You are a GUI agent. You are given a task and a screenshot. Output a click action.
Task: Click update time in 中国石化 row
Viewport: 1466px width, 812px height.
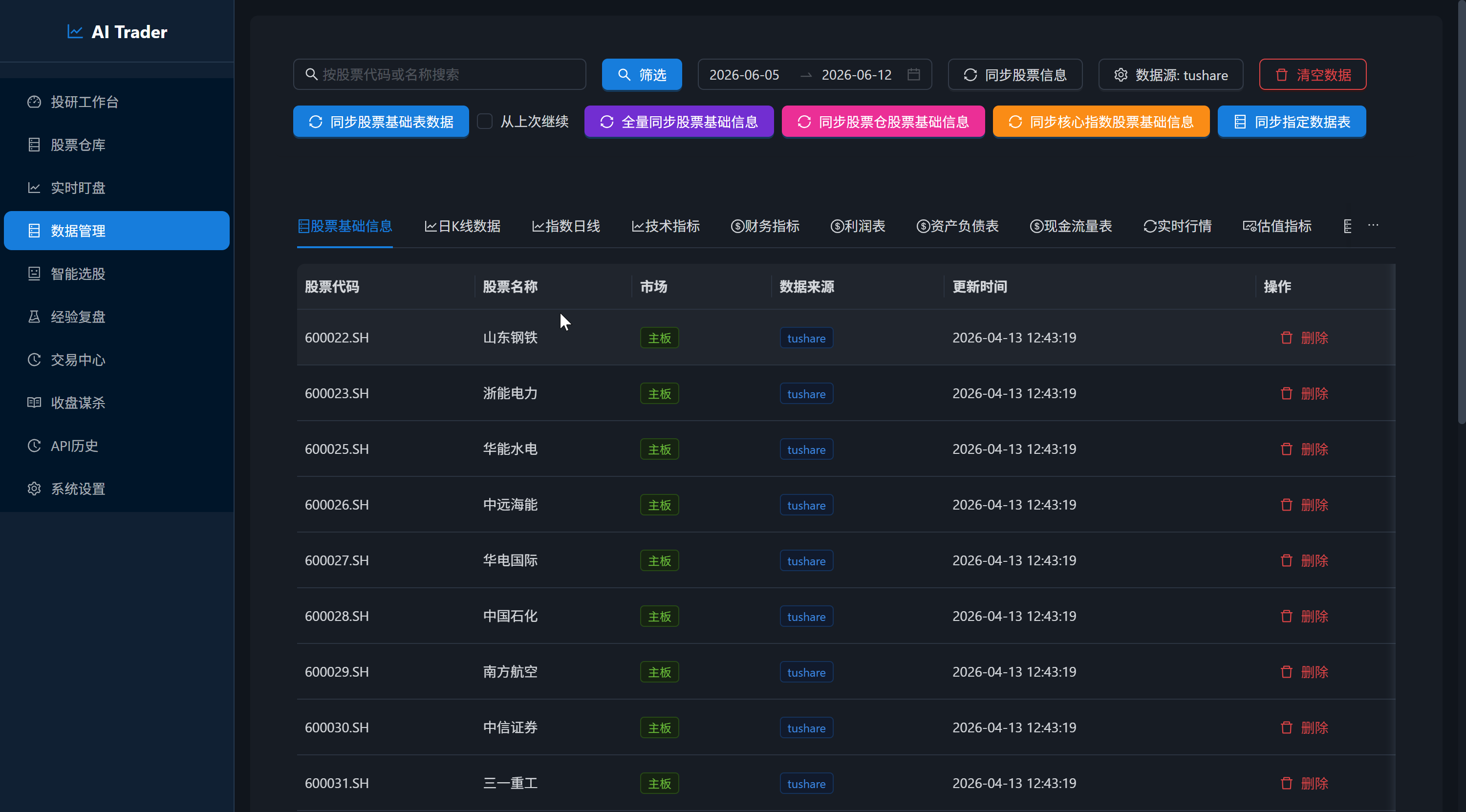click(x=1014, y=616)
